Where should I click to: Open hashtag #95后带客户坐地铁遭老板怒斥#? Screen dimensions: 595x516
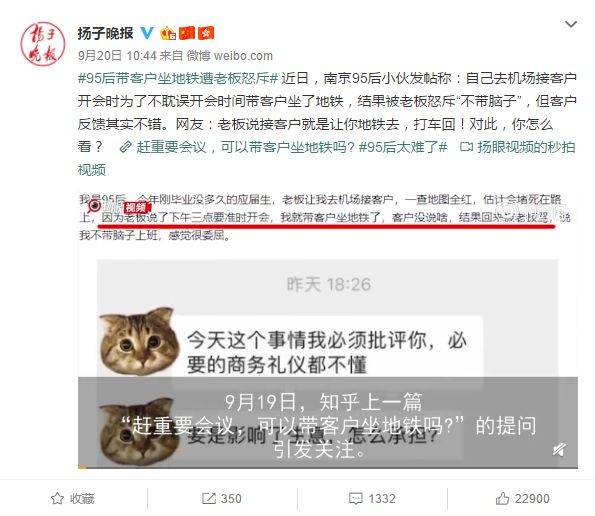(178, 79)
